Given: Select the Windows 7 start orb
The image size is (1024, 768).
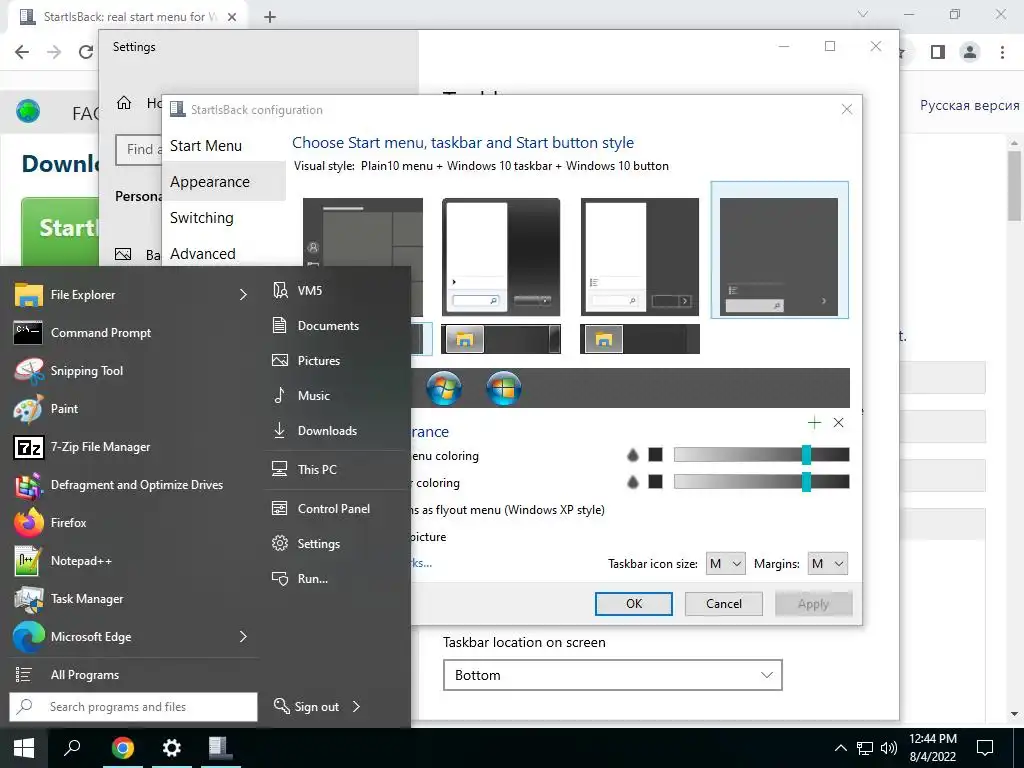Looking at the screenshot, I should 444,388.
